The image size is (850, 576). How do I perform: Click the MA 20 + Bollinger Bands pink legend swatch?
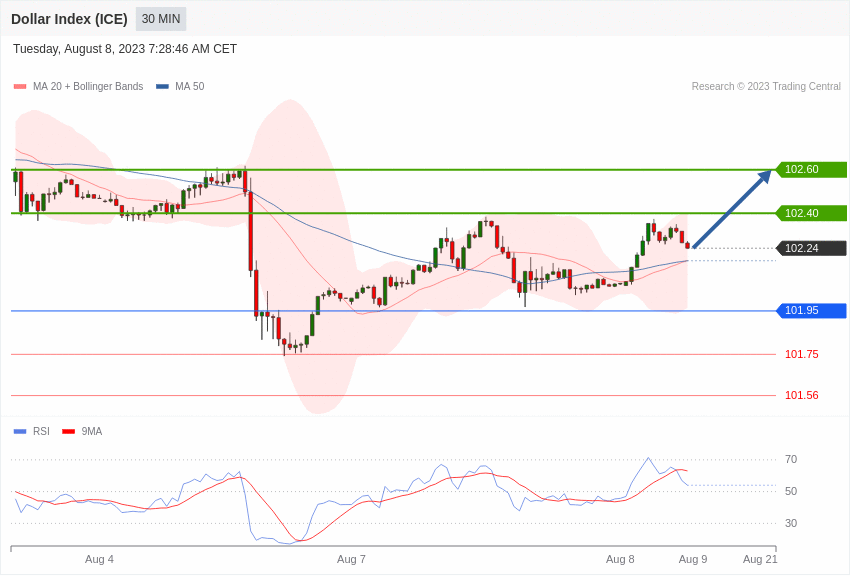pyautogui.click(x=20, y=87)
